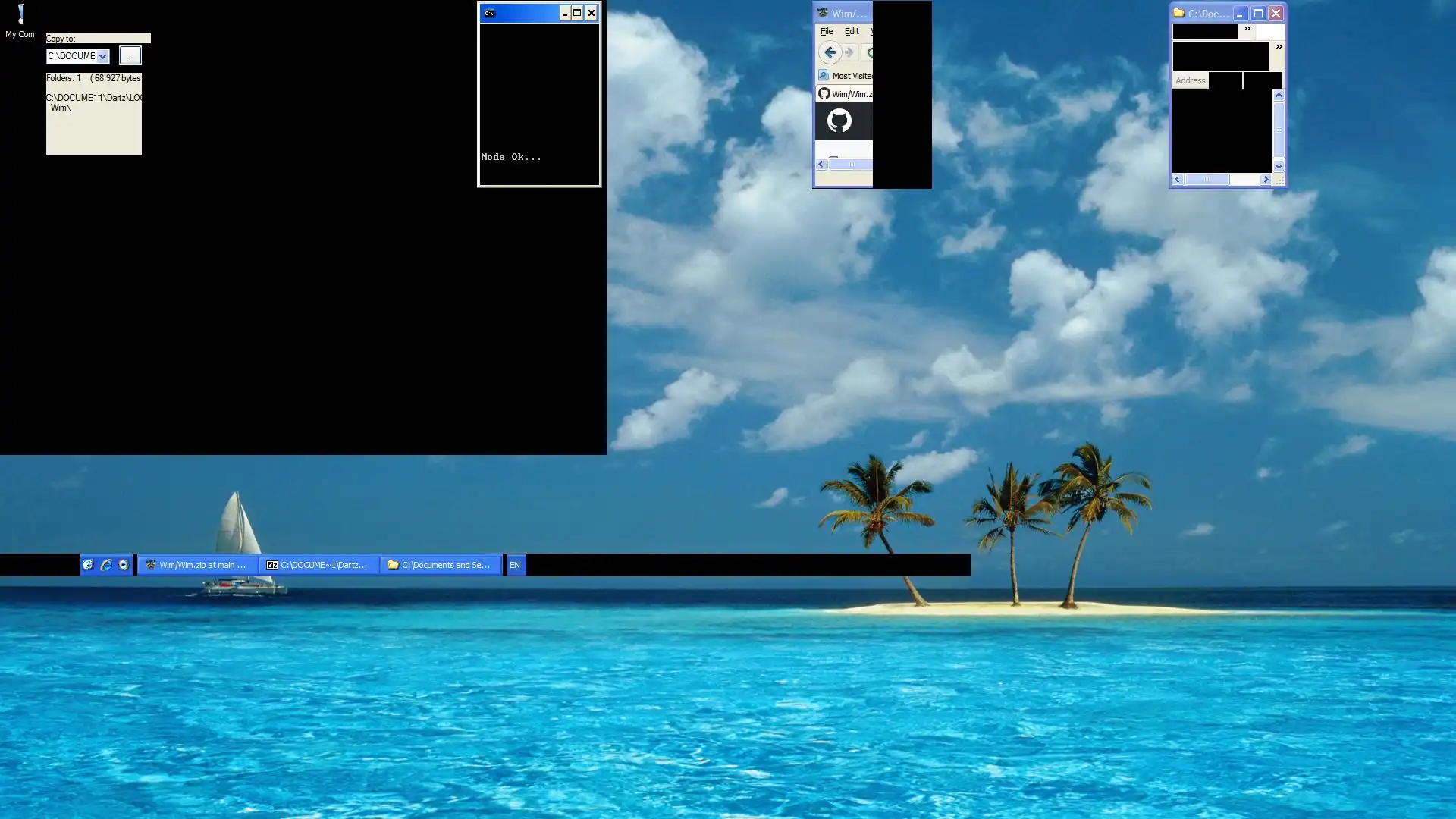
Task: Click the command prompt title bar icon
Action: pos(489,13)
